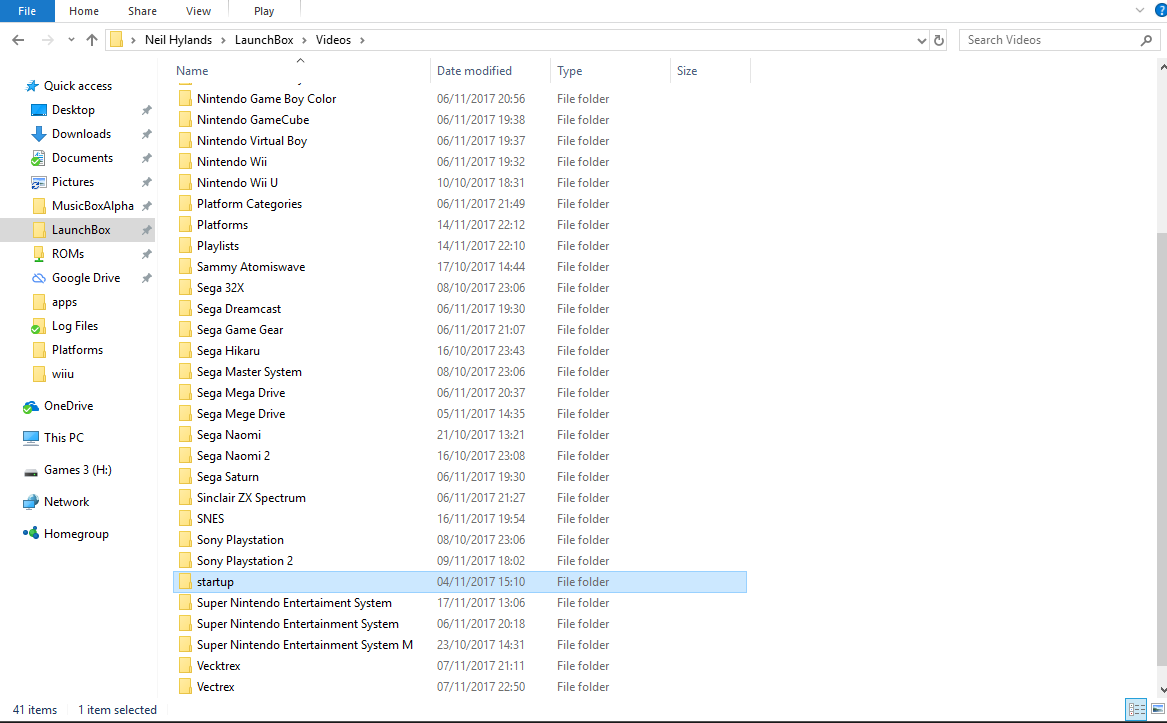The image size is (1167, 723).
Task: Open the File menu tab
Action: pos(27,11)
